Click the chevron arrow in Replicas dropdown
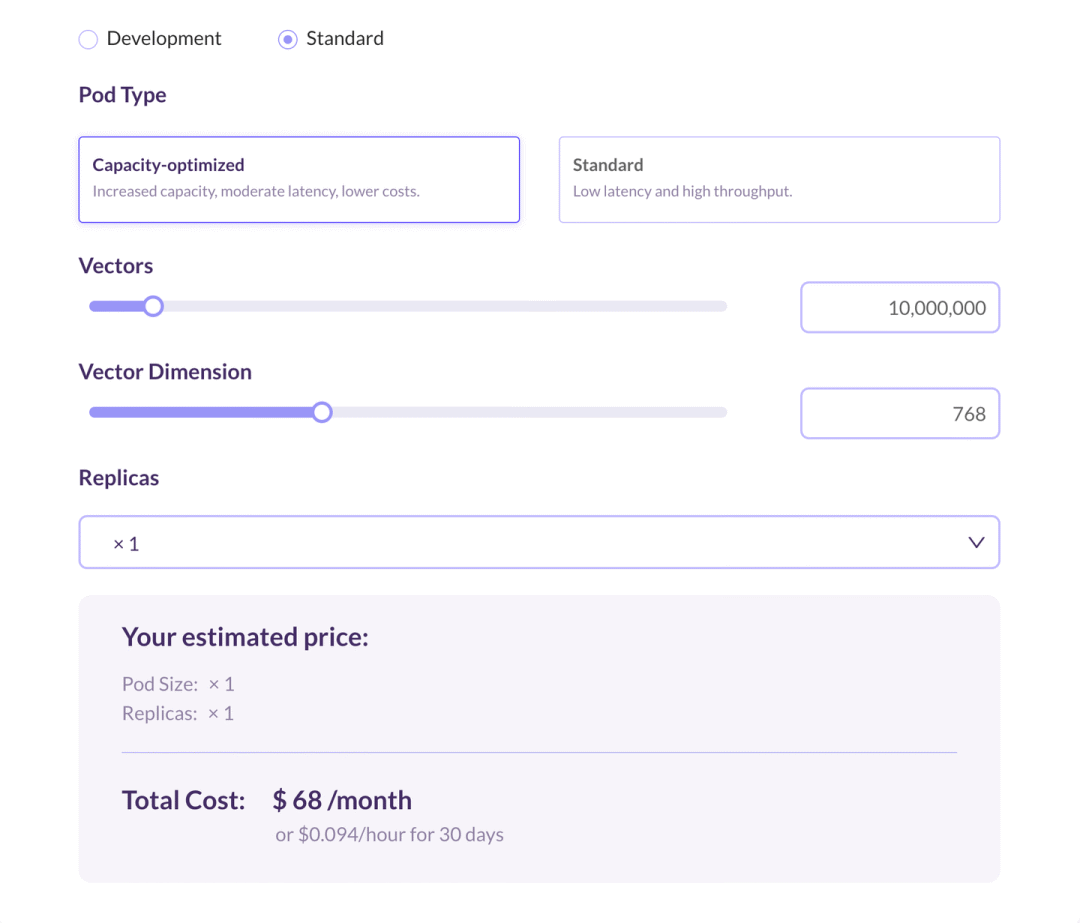 [x=976, y=543]
